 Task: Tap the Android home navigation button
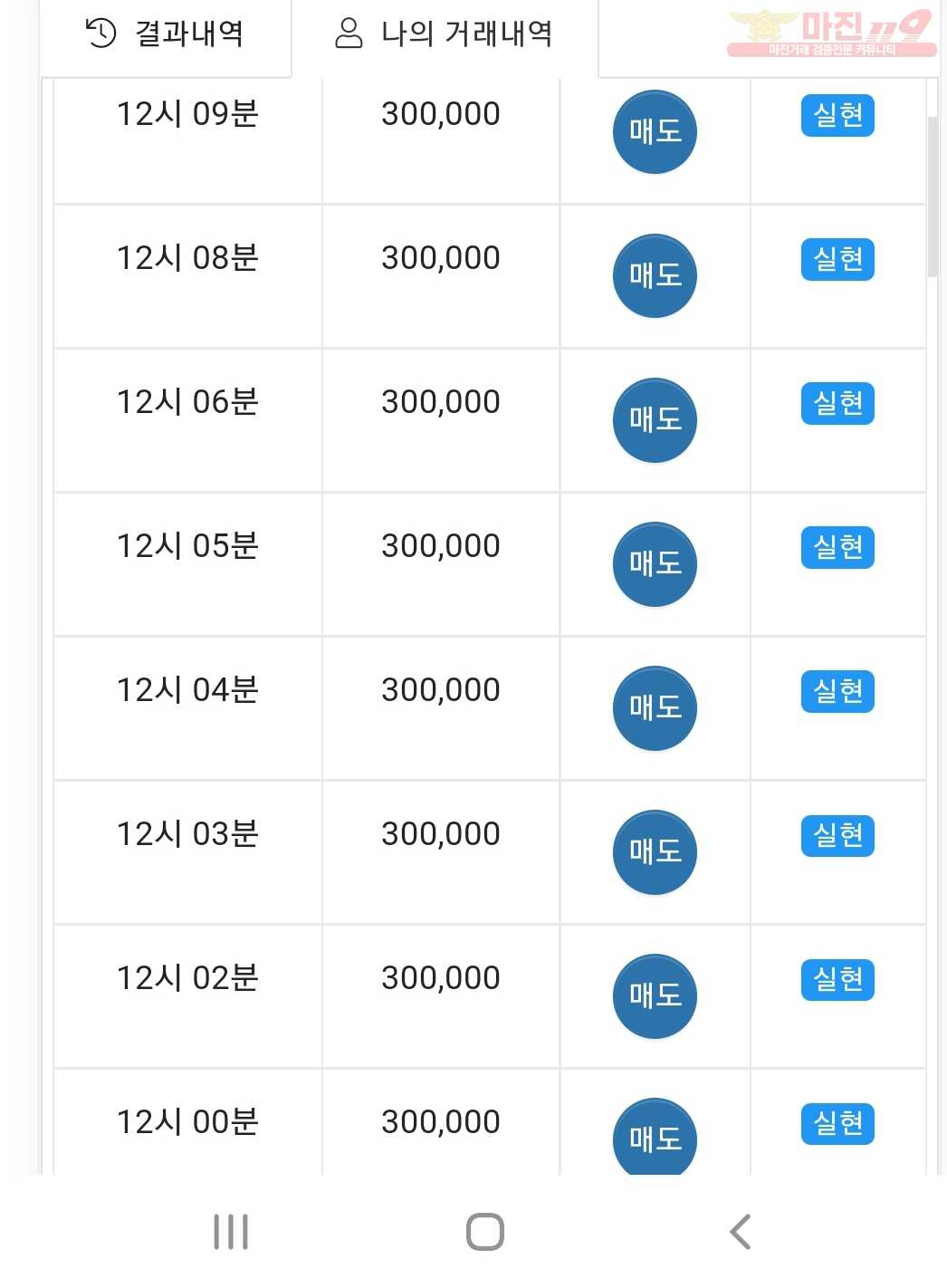tap(484, 1232)
